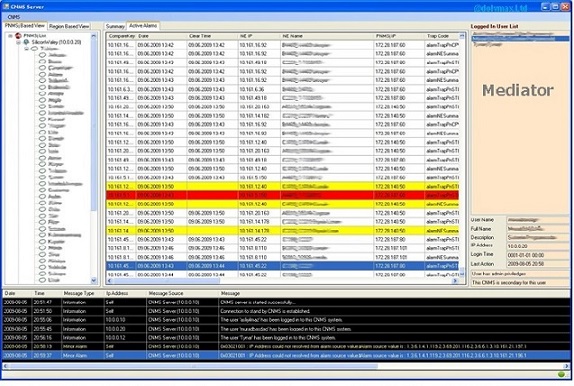
Task: Sort alarm table by Date column
Action: pos(161,36)
